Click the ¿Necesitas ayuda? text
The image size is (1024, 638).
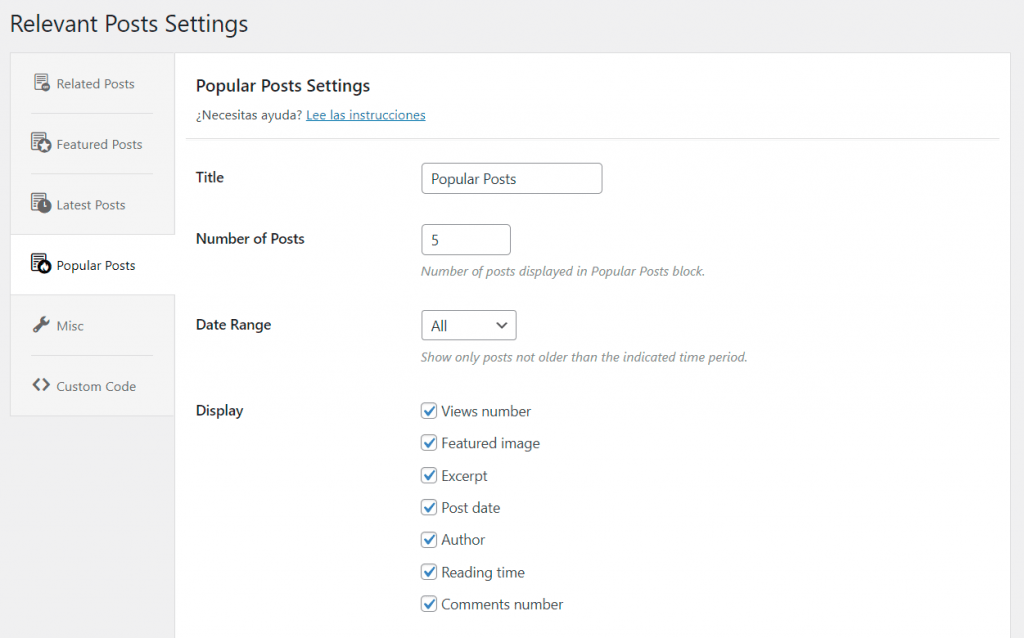point(249,115)
